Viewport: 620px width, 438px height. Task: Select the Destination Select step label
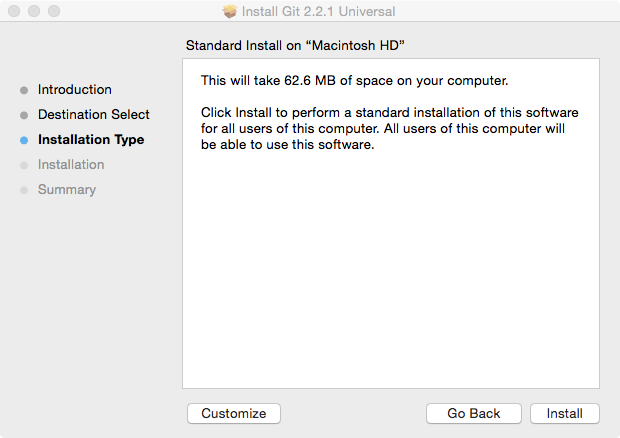(94, 115)
